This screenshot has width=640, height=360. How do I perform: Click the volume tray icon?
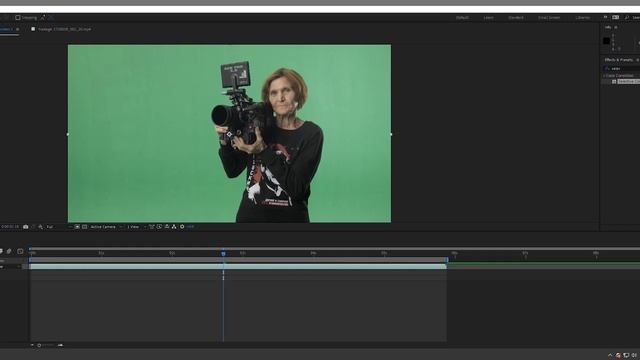click(634, 356)
